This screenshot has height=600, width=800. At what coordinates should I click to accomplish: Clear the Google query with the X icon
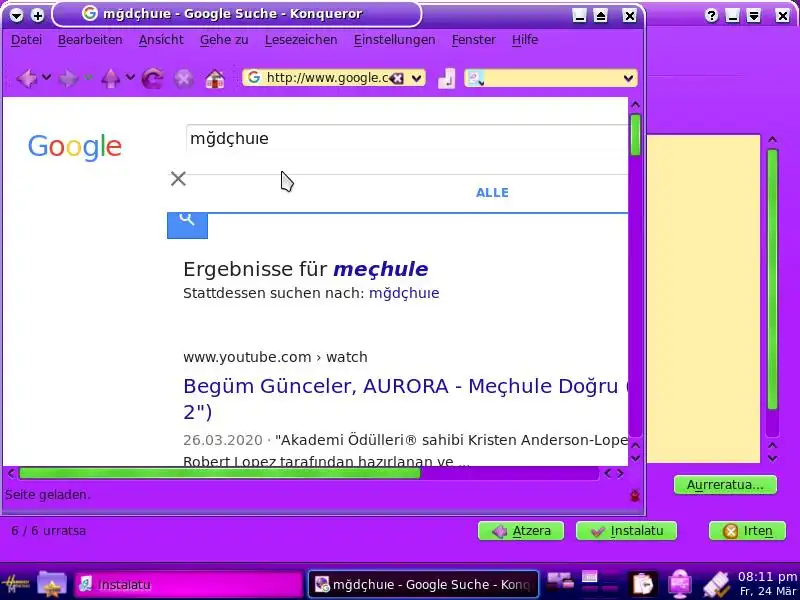pyautogui.click(x=178, y=179)
